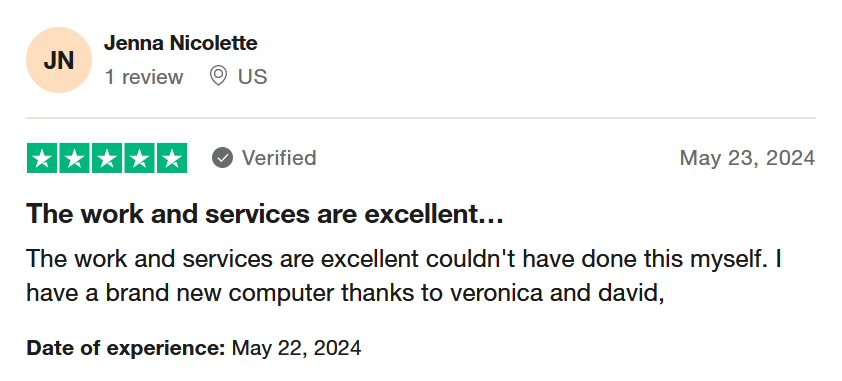Click the US country label
842x381 pixels.
coord(252,77)
